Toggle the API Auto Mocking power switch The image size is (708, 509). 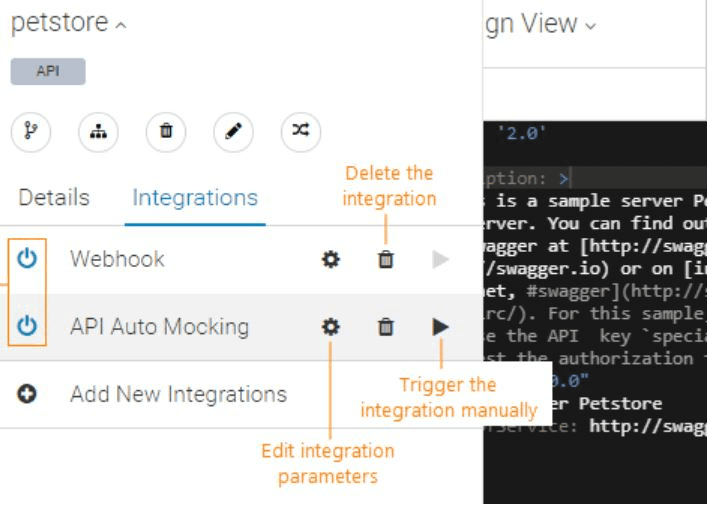pos(27,326)
